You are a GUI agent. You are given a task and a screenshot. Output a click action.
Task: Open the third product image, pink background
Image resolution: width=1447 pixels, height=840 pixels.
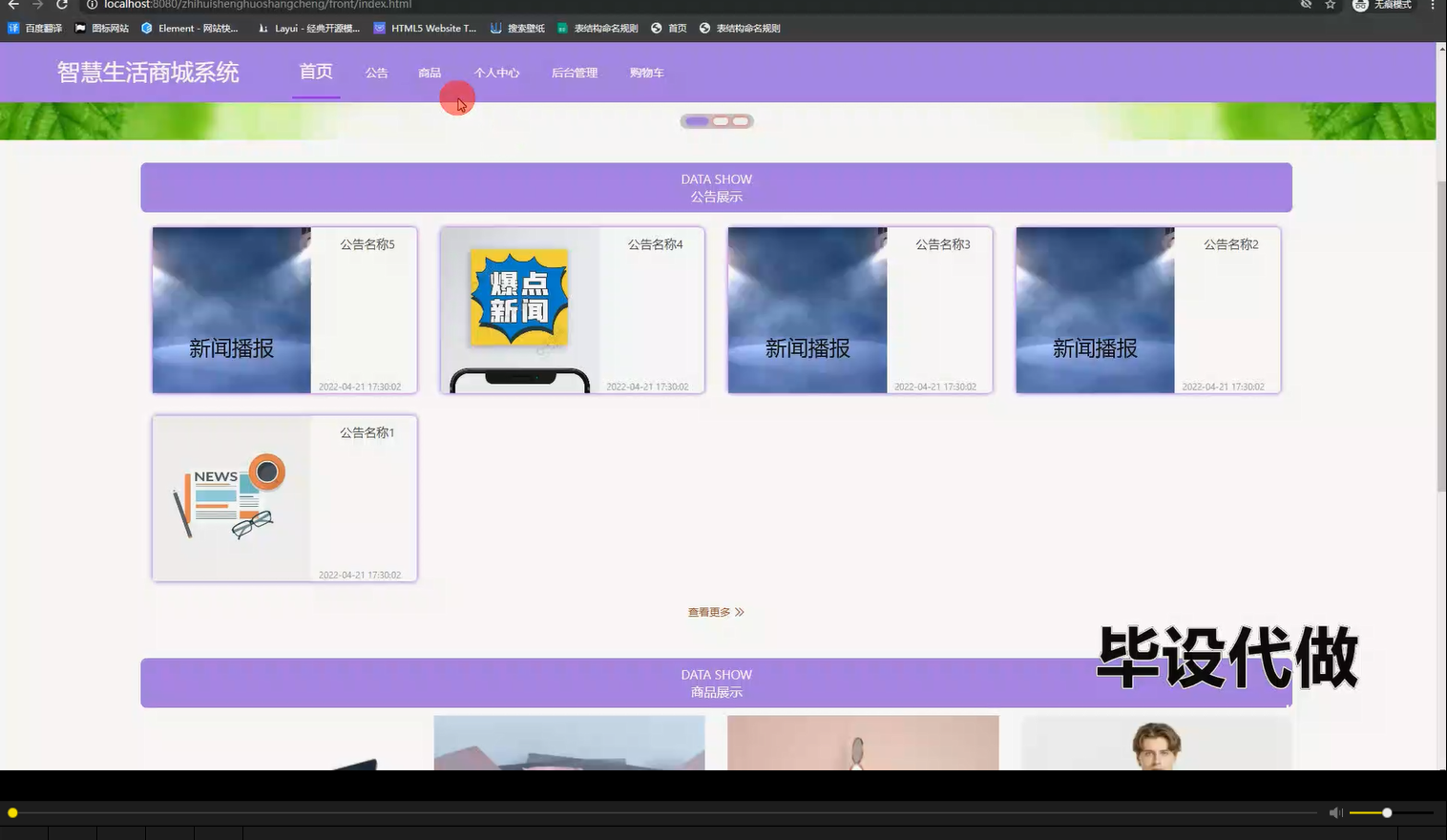click(863, 744)
